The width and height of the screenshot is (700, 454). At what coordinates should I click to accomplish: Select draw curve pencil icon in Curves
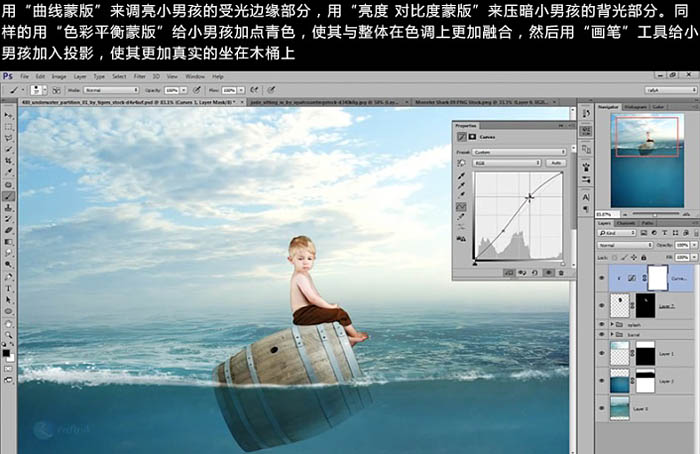[x=461, y=217]
